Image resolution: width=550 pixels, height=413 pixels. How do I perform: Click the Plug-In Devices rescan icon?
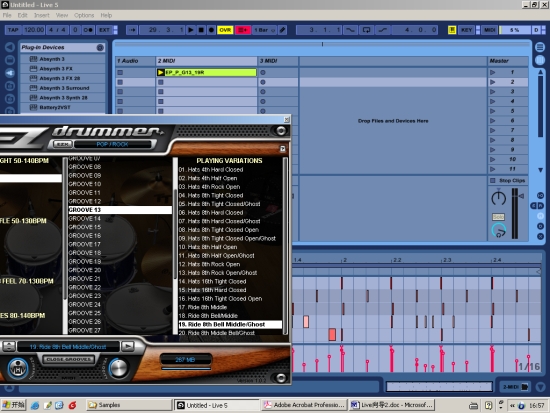coord(100,47)
